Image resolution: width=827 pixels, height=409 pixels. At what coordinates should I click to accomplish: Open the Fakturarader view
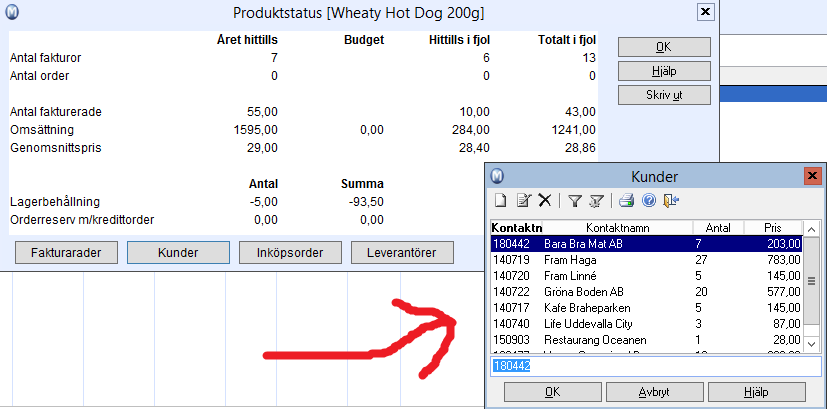[x=63, y=252]
